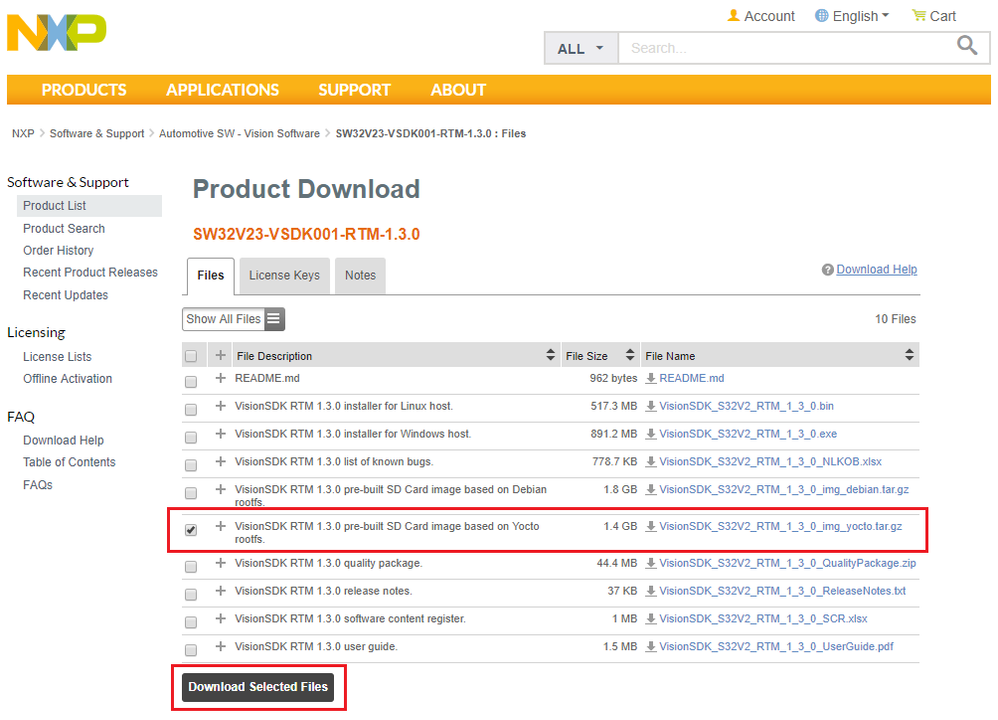The height and width of the screenshot is (720, 998).
Task: Check the quality package checkbox
Action: (191, 567)
